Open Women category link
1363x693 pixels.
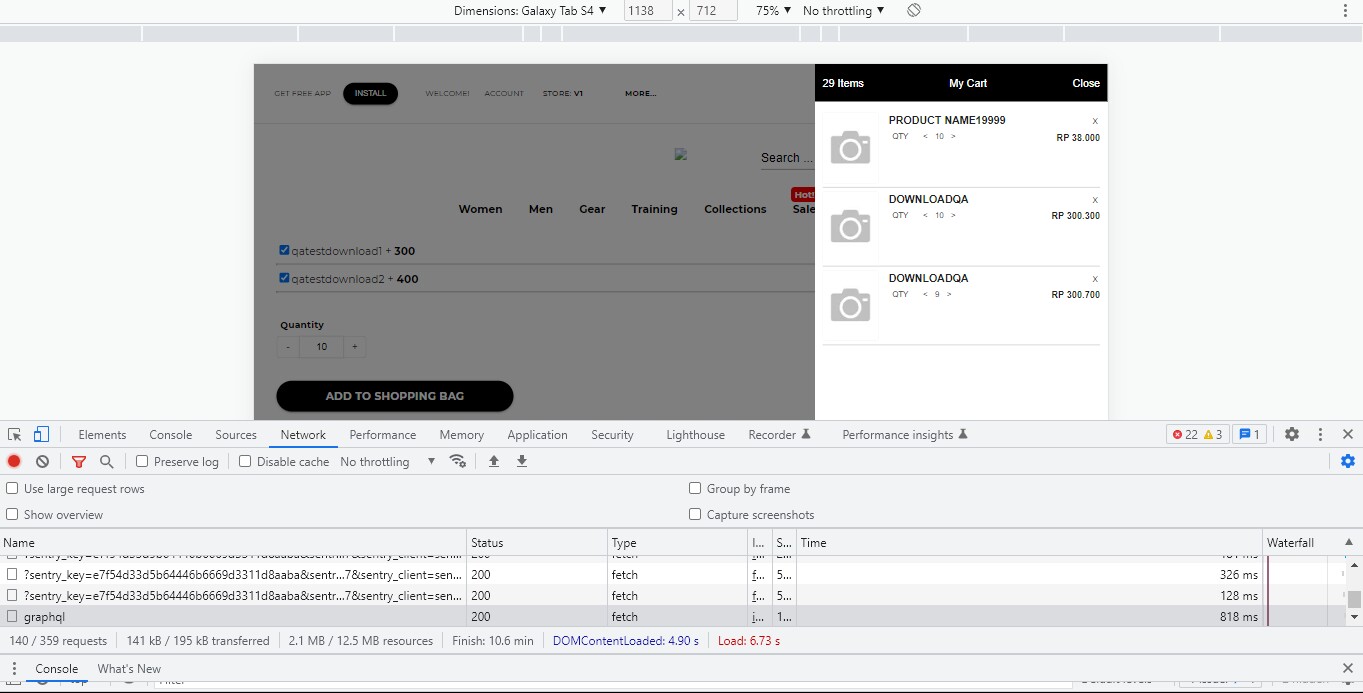(480, 209)
